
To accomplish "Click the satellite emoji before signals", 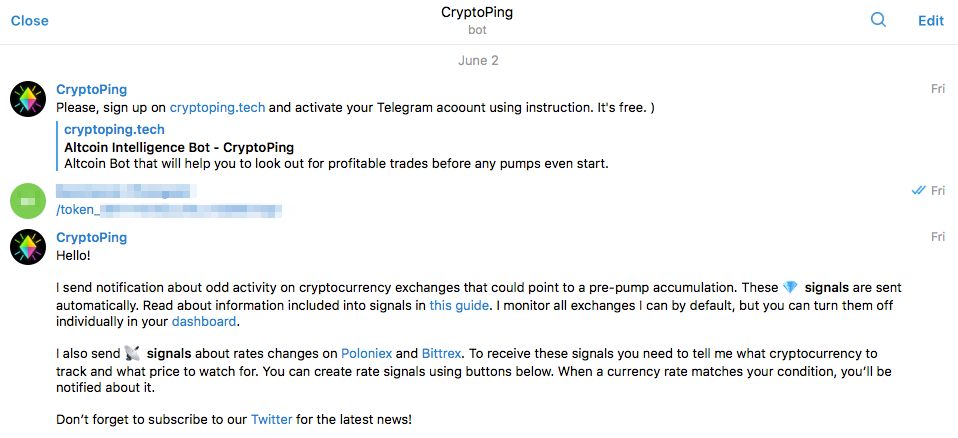I will coord(132,354).
